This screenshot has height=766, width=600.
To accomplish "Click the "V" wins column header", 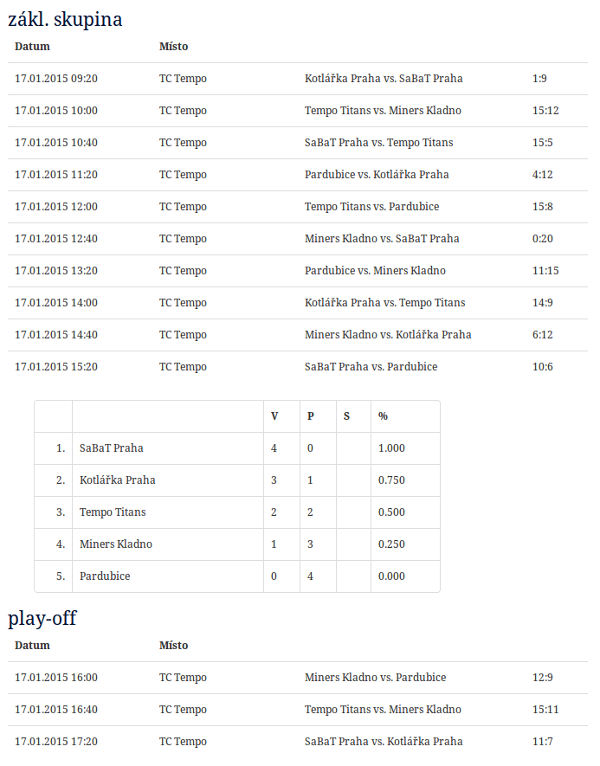I will pyautogui.click(x=275, y=416).
